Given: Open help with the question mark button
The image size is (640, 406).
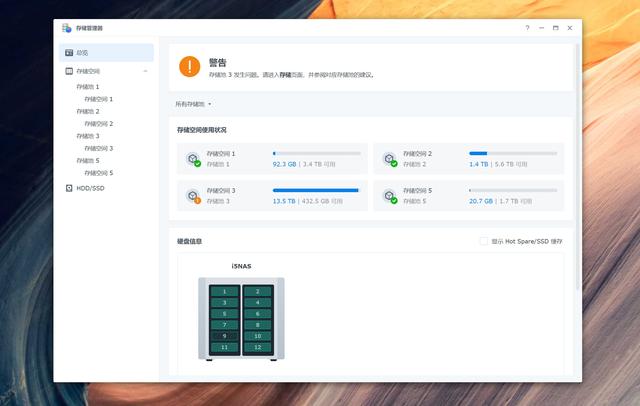Looking at the screenshot, I should [x=527, y=28].
